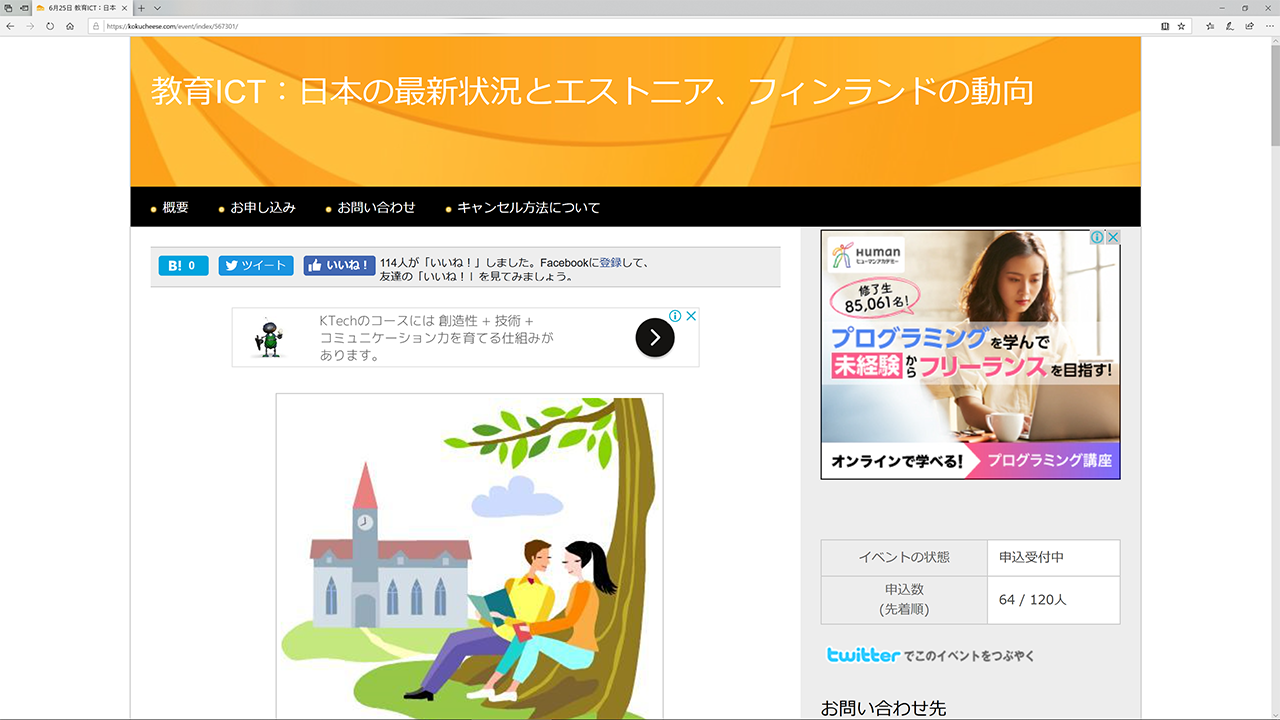The height and width of the screenshot is (720, 1280).
Task: Select the 6月25日 教育ICT browser tab
Action: tap(82, 8)
